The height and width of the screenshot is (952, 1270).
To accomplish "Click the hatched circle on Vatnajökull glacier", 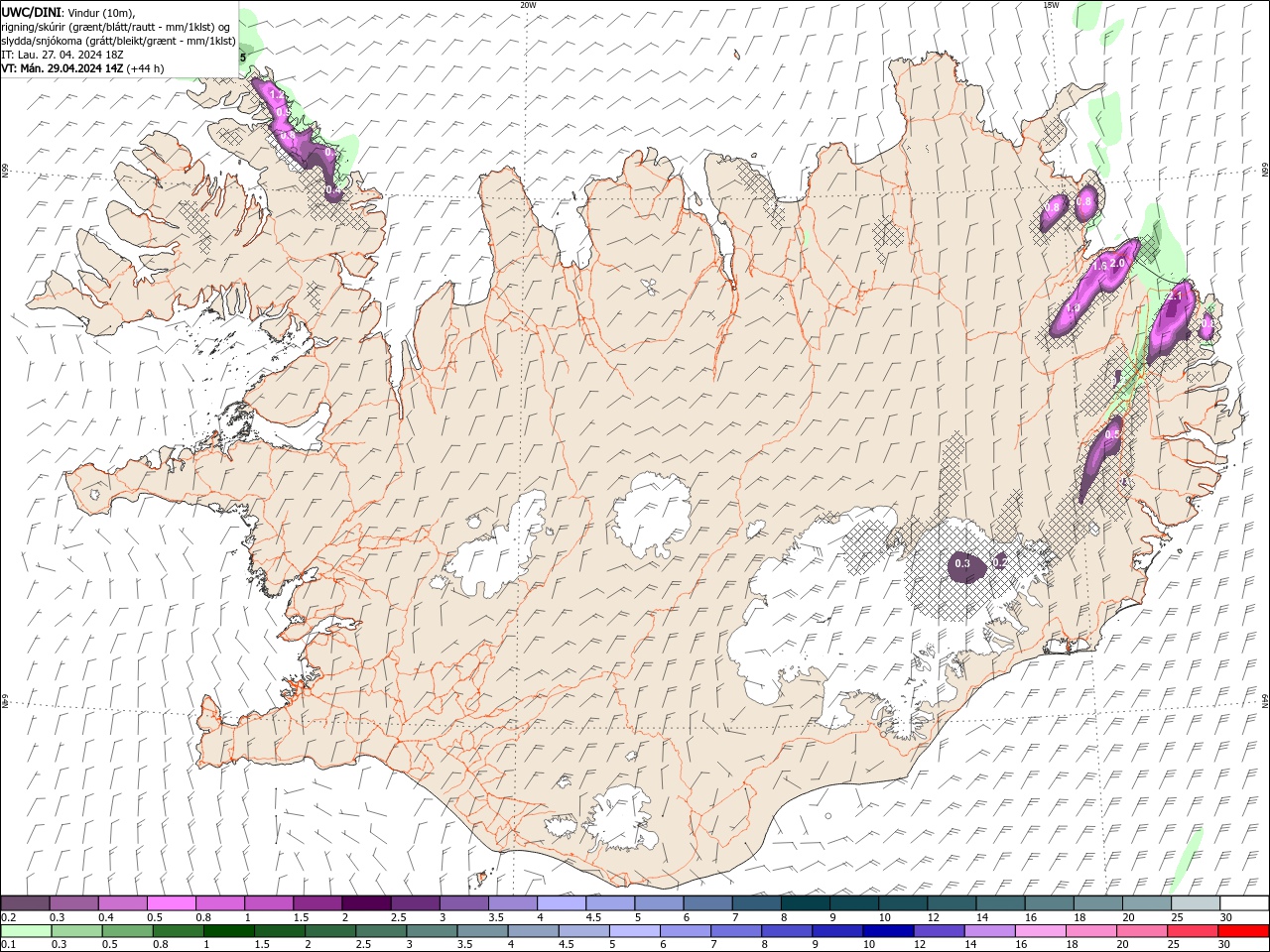I will [957, 570].
